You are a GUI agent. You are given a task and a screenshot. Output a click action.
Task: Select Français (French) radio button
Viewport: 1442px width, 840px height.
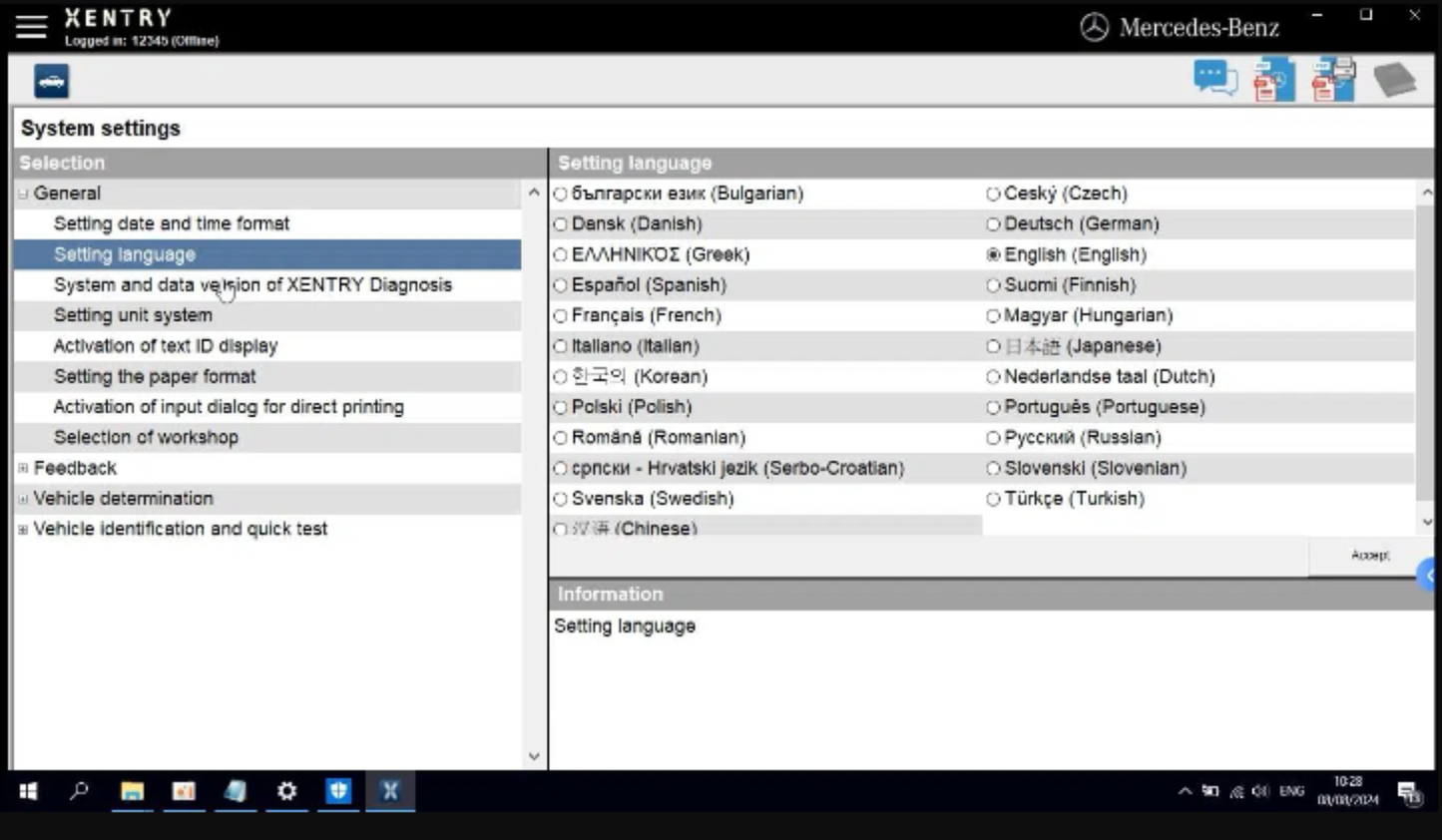561,316
